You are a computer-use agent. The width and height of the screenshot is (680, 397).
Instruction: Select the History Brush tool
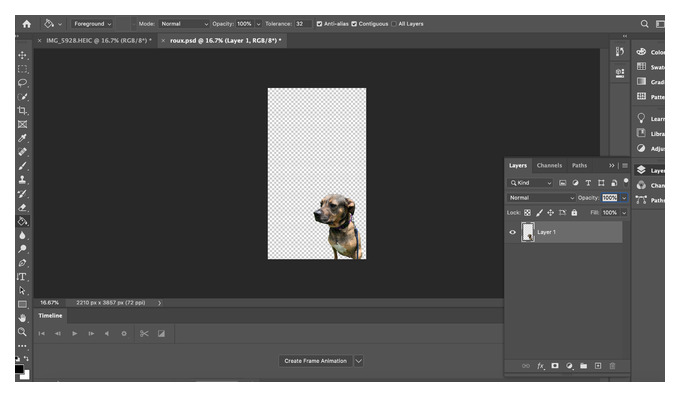(x=23, y=194)
